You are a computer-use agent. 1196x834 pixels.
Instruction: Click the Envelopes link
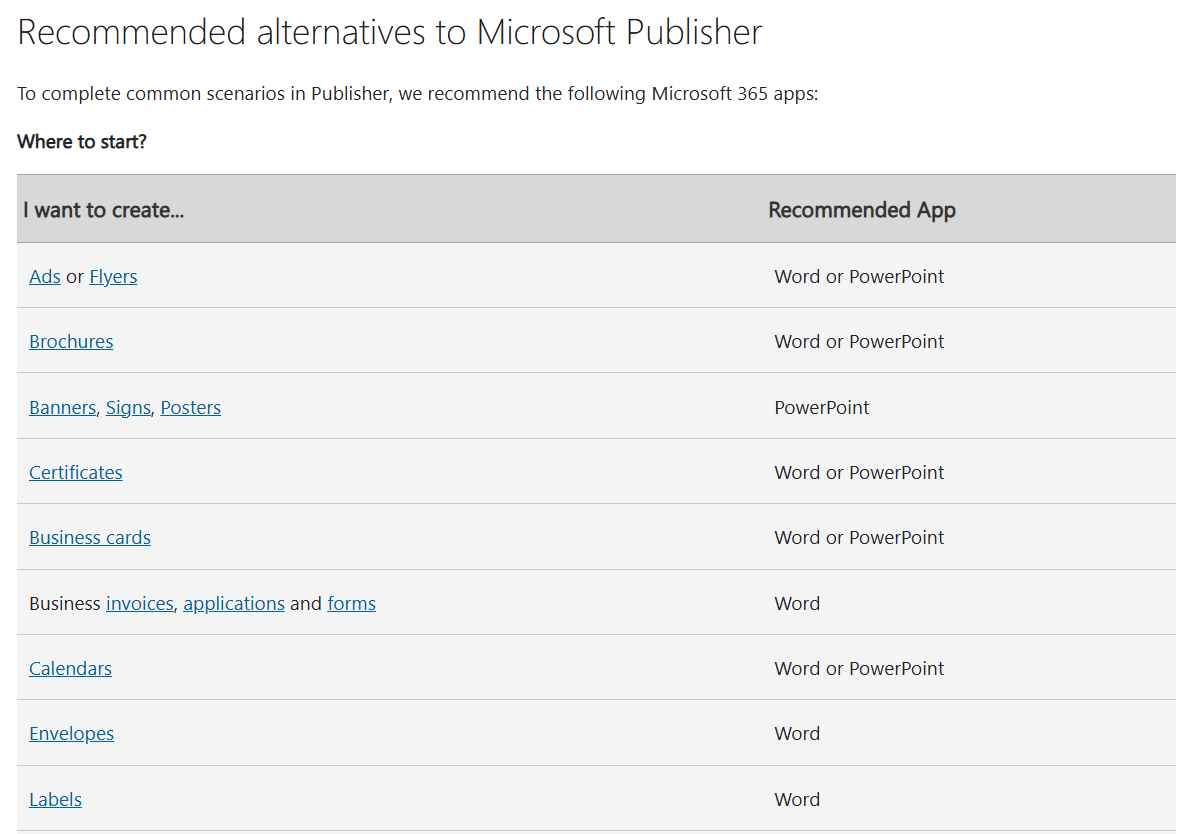tap(71, 734)
